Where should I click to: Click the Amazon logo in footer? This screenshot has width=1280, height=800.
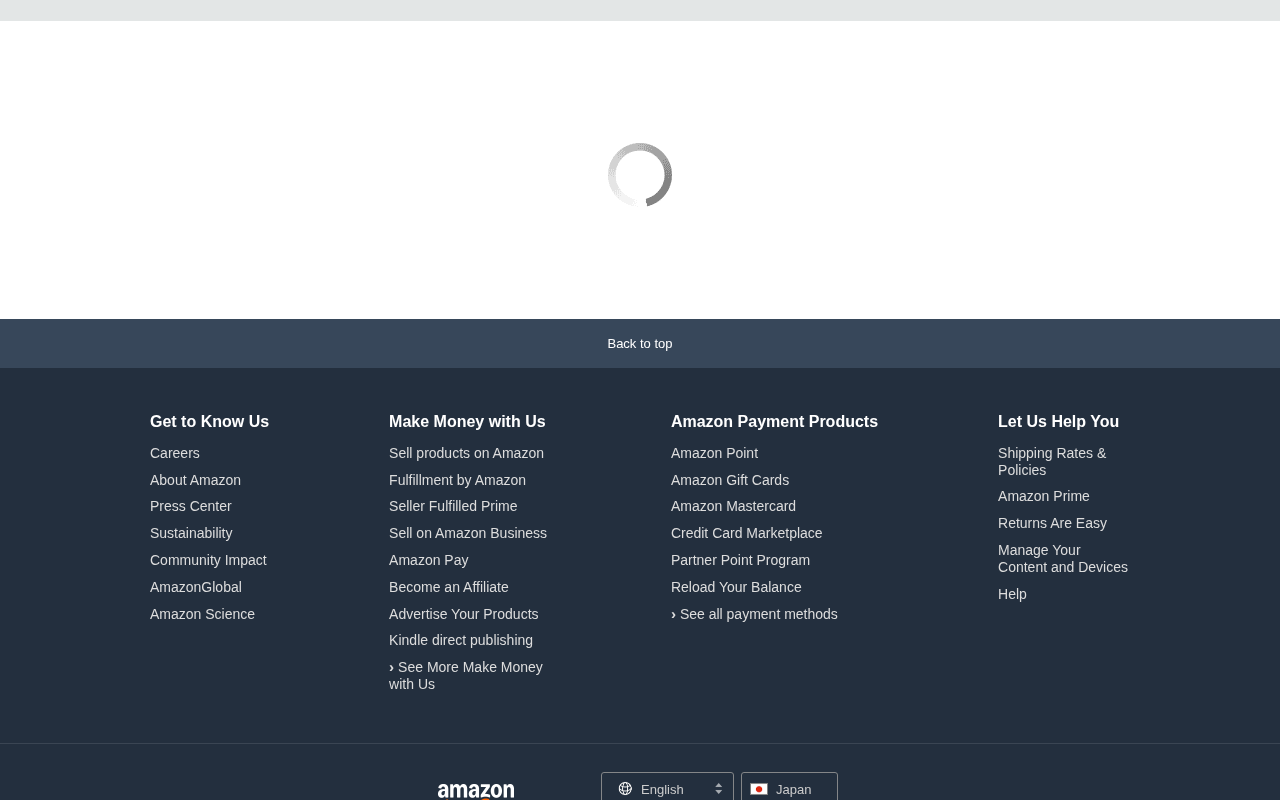tap(476, 791)
